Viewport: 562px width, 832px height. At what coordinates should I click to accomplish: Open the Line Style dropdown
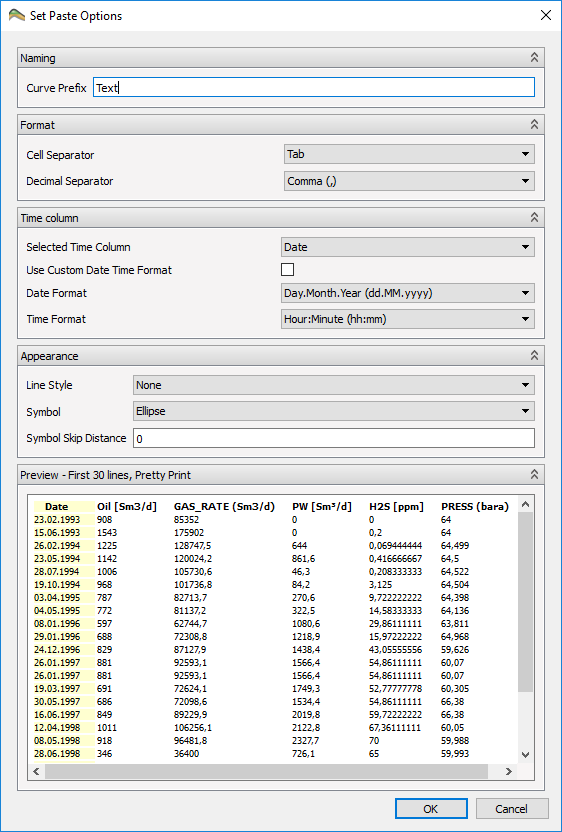click(334, 385)
